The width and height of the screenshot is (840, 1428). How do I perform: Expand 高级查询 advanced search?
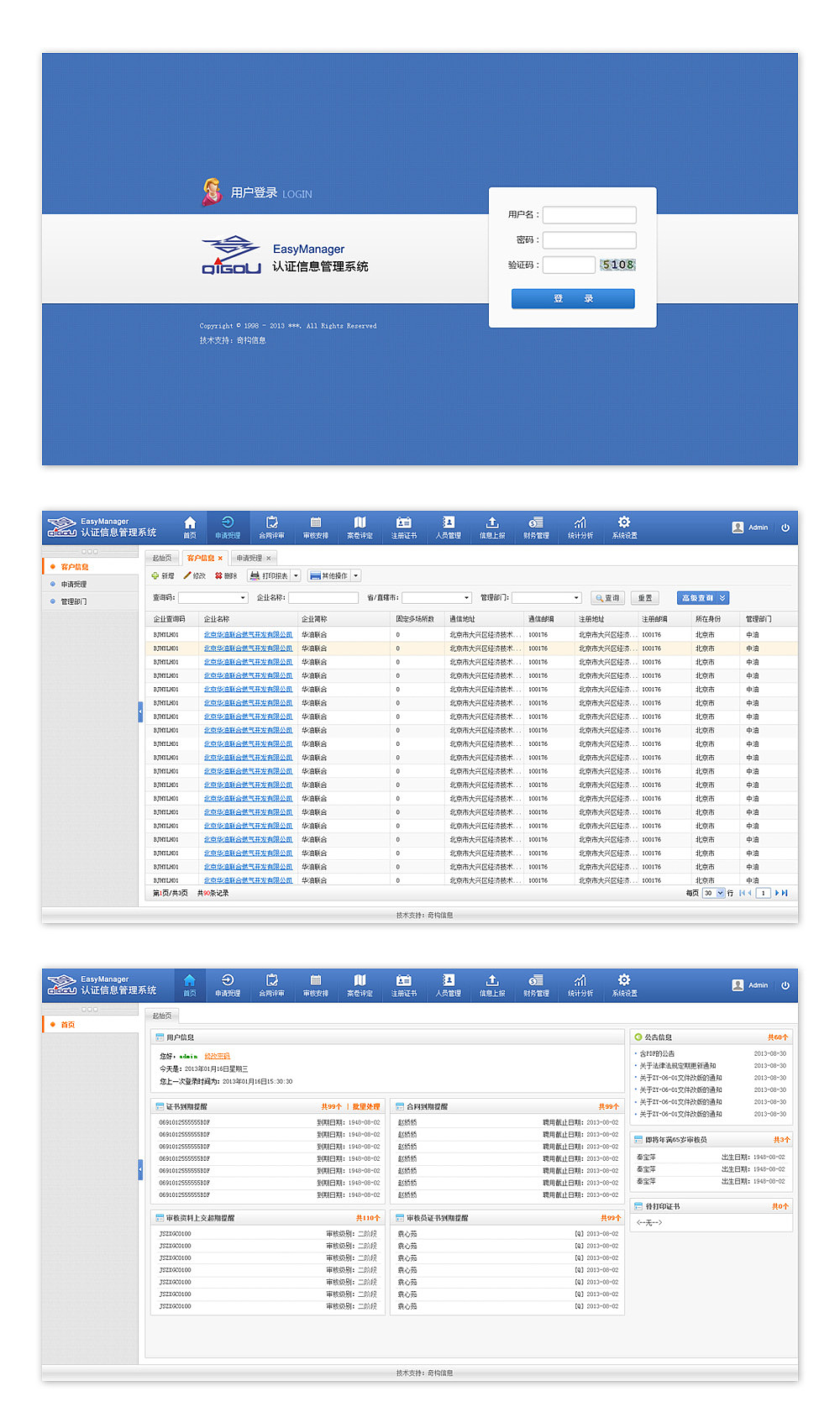pos(703,598)
